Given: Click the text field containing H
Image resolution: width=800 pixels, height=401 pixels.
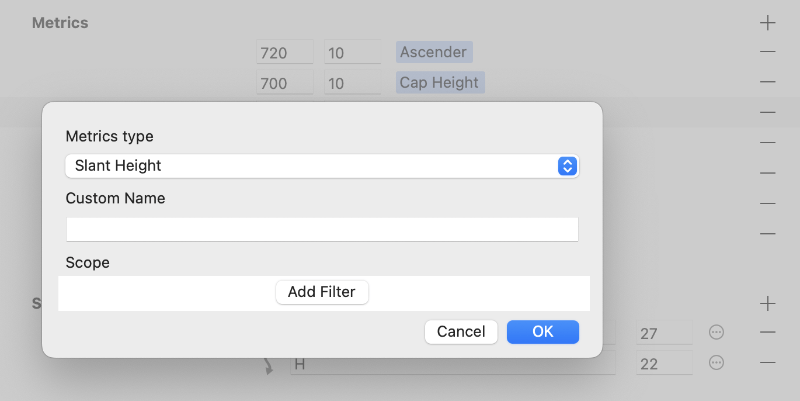Looking at the screenshot, I should click(x=452, y=364).
